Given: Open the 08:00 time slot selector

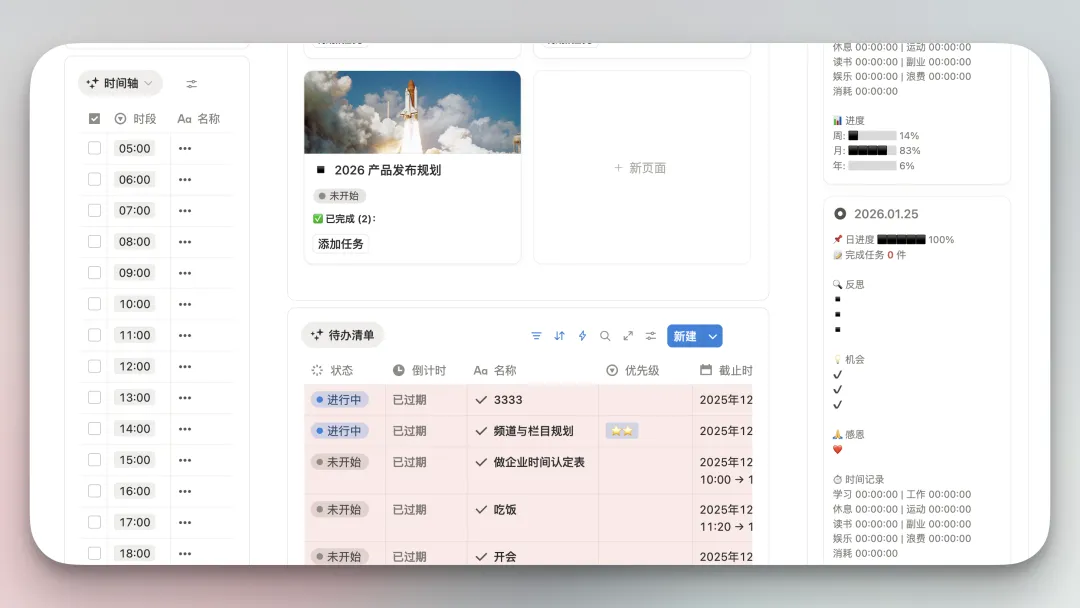Looking at the screenshot, I should [134, 242].
